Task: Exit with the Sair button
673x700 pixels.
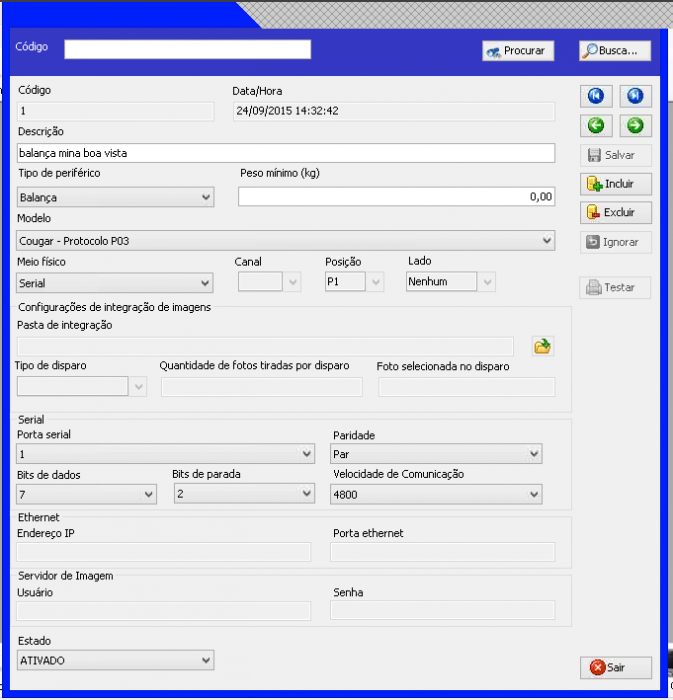Action: coord(615,667)
